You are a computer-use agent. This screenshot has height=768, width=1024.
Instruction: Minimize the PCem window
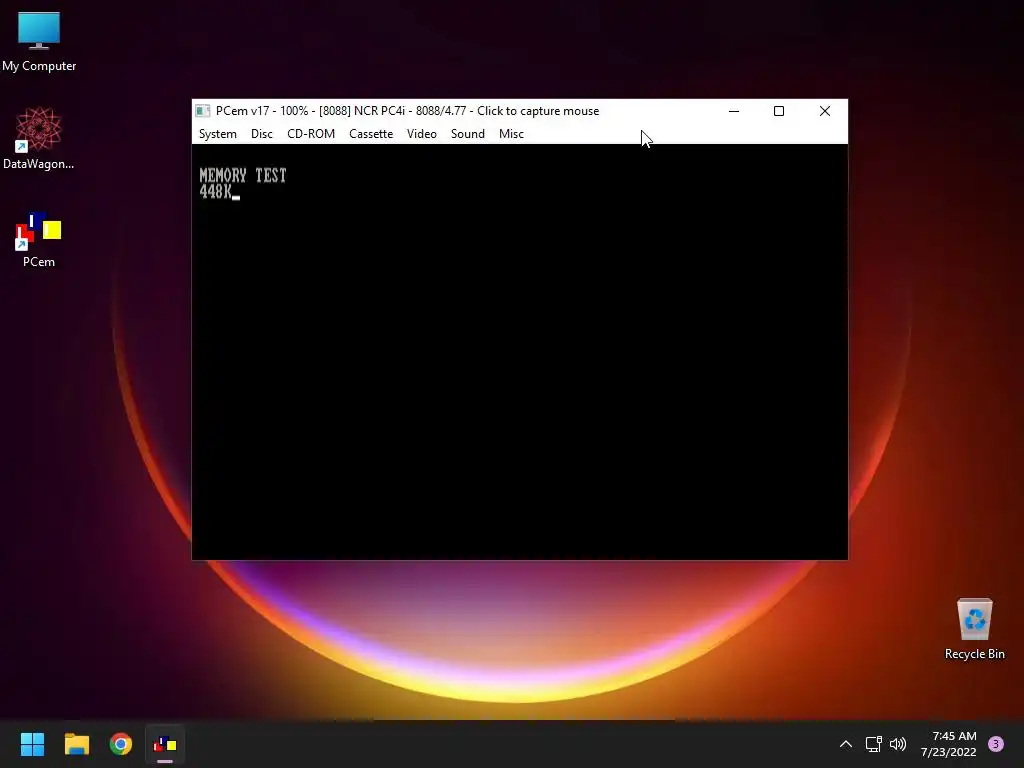[734, 111]
